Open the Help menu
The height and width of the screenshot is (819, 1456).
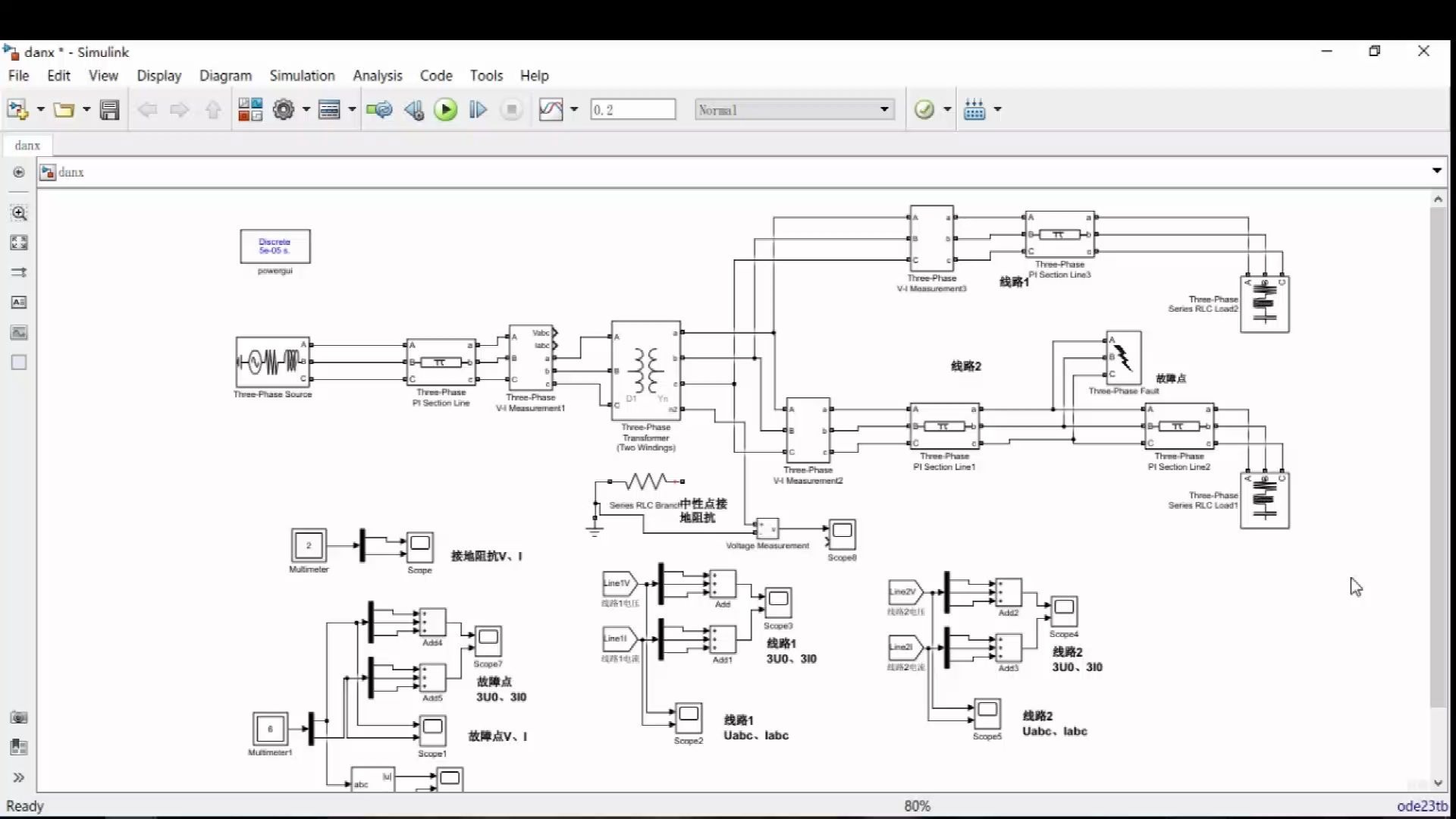click(534, 76)
